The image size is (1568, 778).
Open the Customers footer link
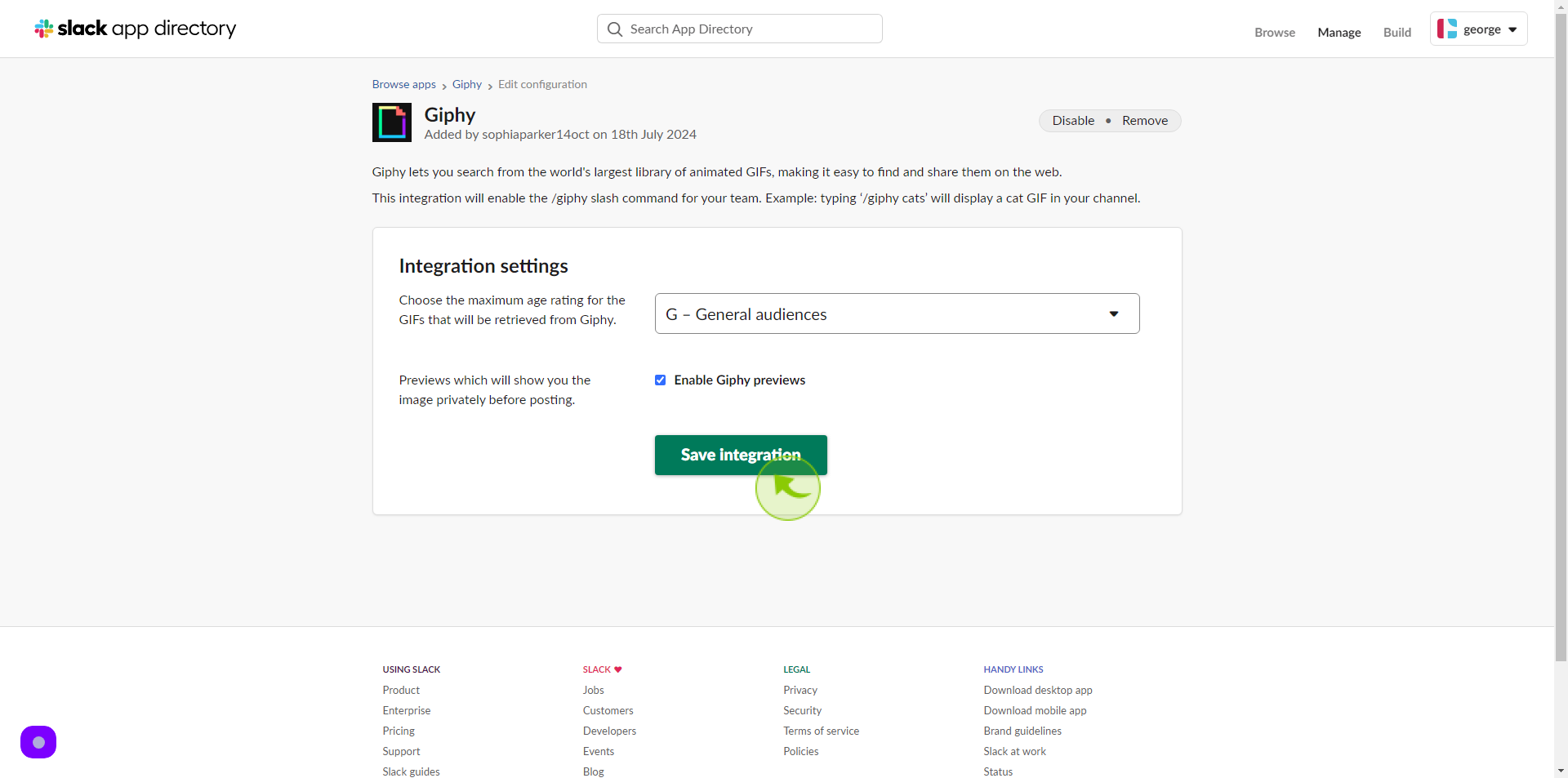tap(608, 711)
